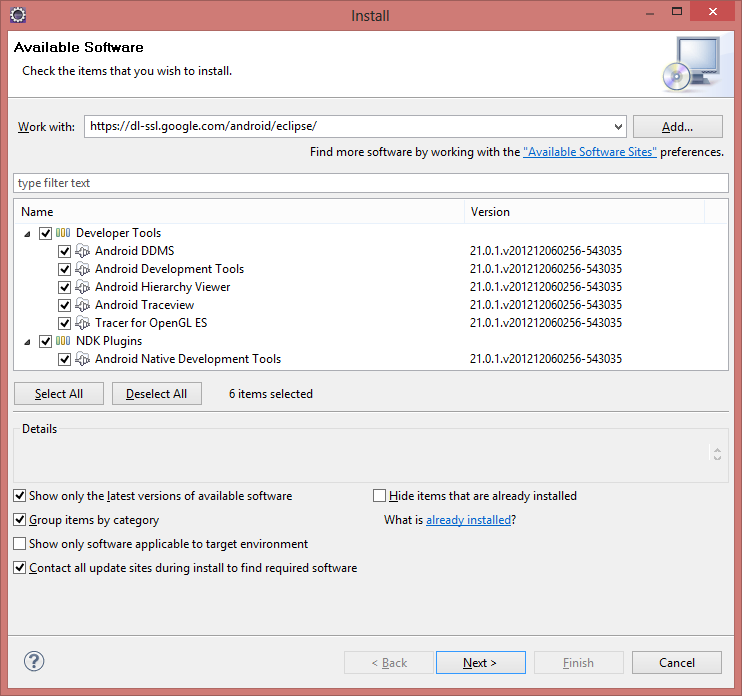Click the Android DDMS plugin icon
The height and width of the screenshot is (696, 742).
pos(83,251)
